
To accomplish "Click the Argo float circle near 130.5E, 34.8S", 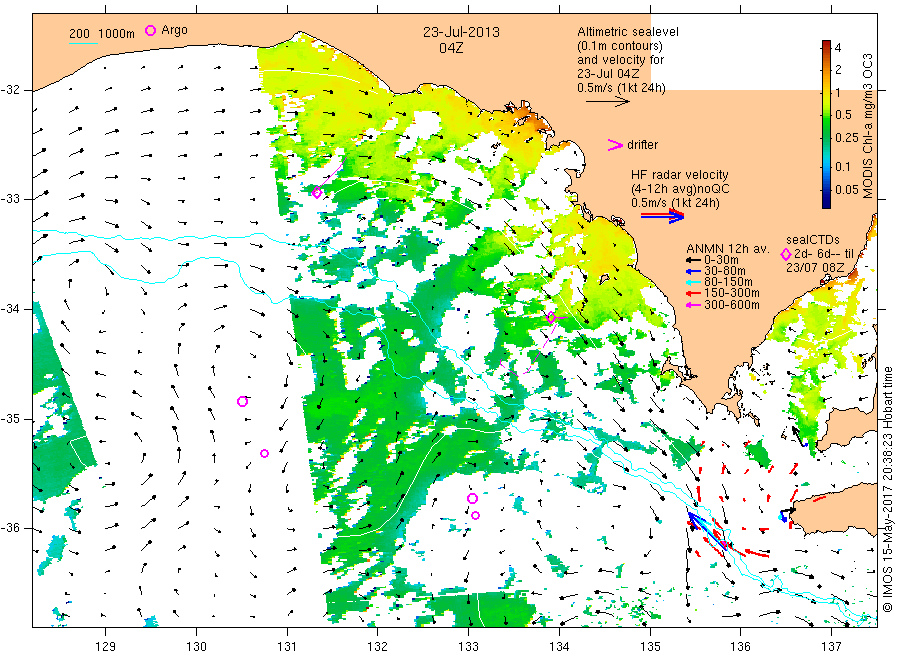I will pyautogui.click(x=242, y=401).
